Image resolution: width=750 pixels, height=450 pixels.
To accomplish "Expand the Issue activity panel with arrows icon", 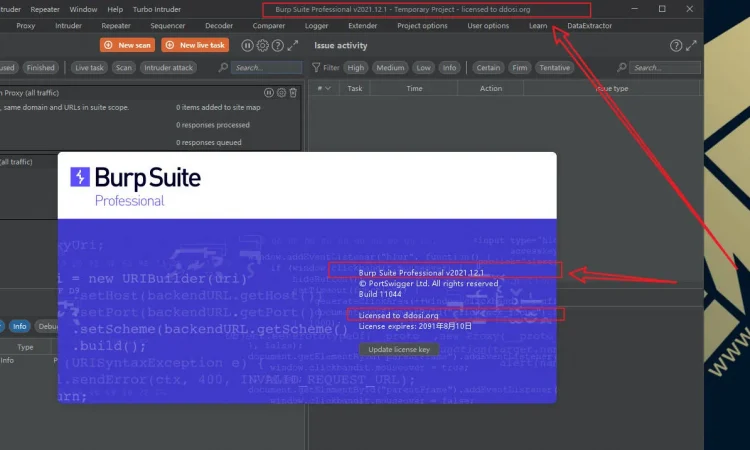I will pyautogui.click(x=691, y=45).
